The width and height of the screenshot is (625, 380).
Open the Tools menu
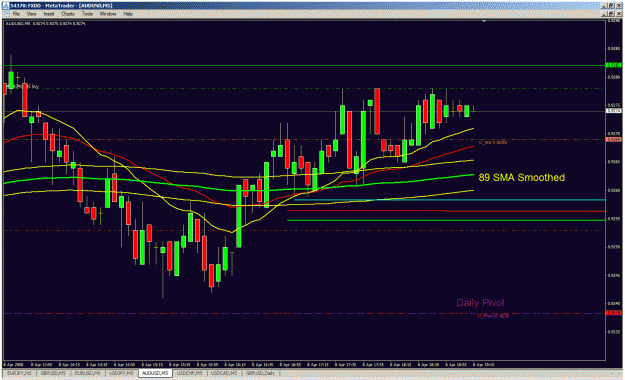[87, 14]
